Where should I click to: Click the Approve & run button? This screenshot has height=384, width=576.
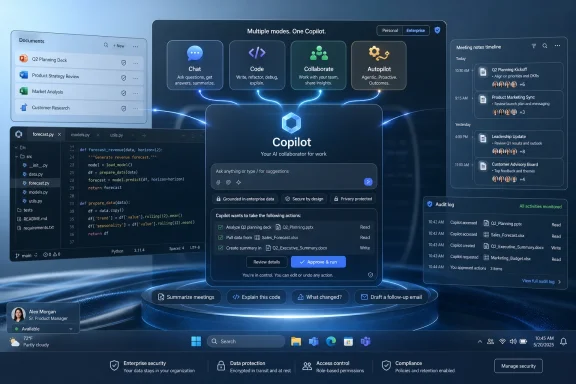point(318,262)
